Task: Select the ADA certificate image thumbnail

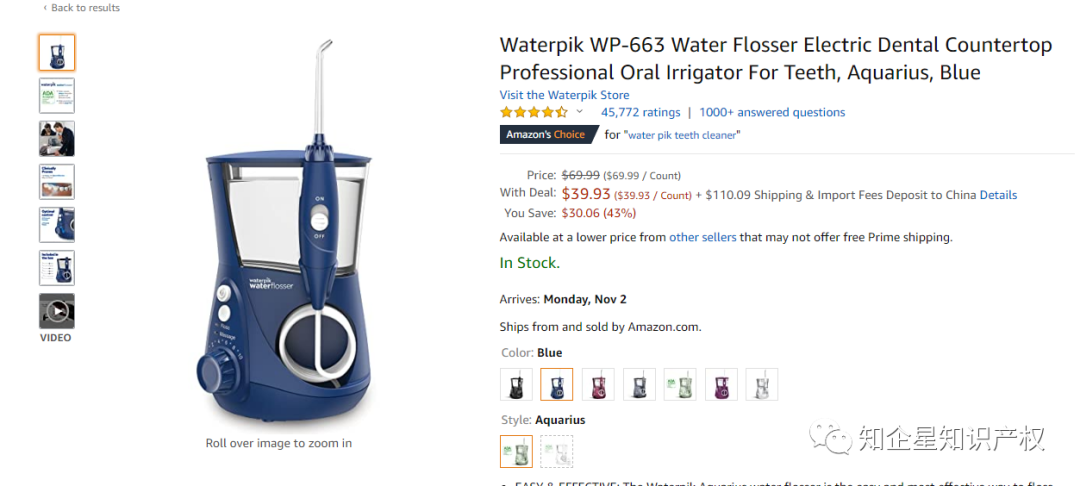Action: click(x=56, y=95)
